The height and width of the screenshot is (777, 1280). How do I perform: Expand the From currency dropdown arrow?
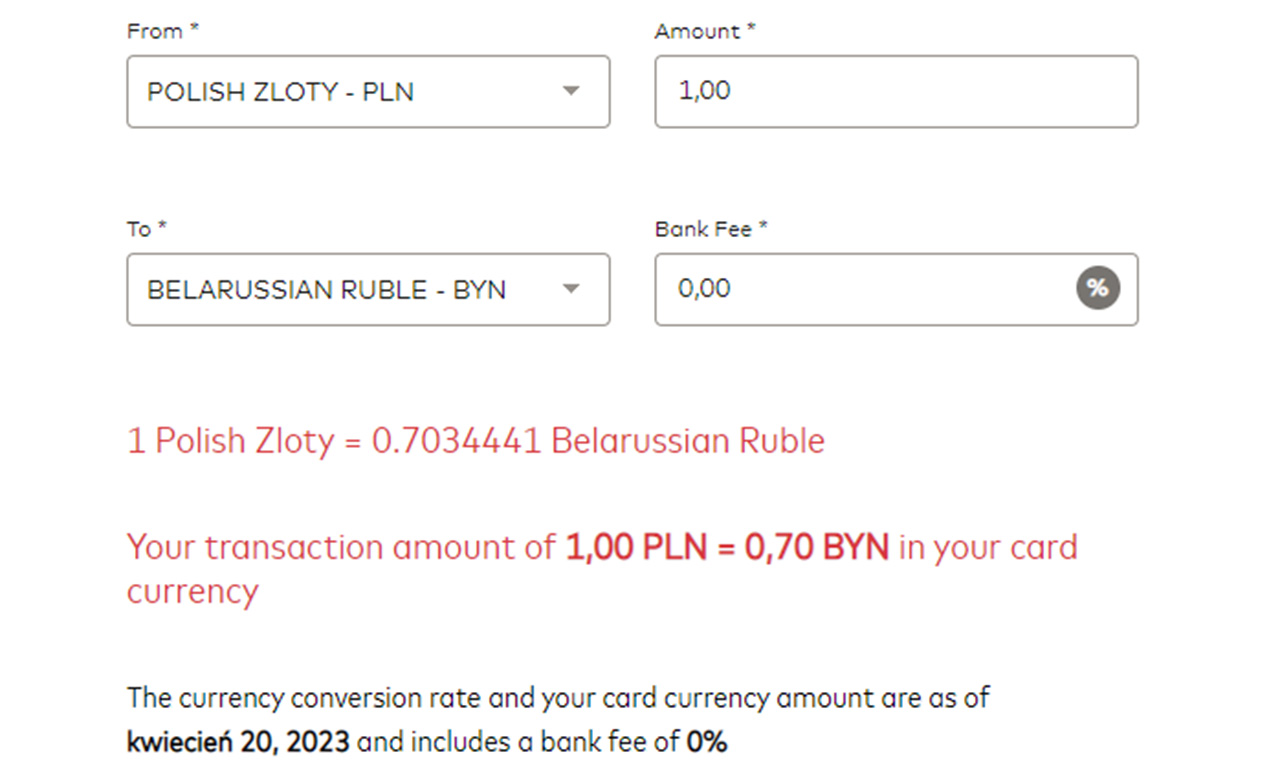coord(571,91)
